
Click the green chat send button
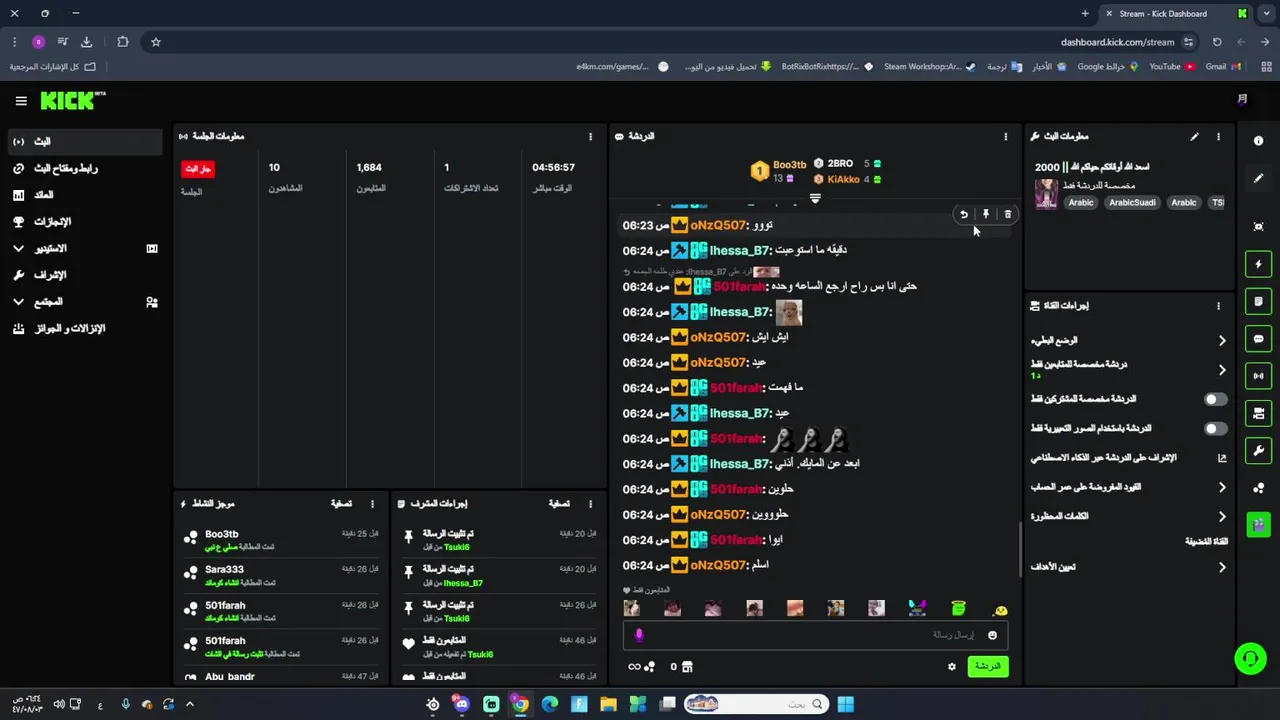988,666
